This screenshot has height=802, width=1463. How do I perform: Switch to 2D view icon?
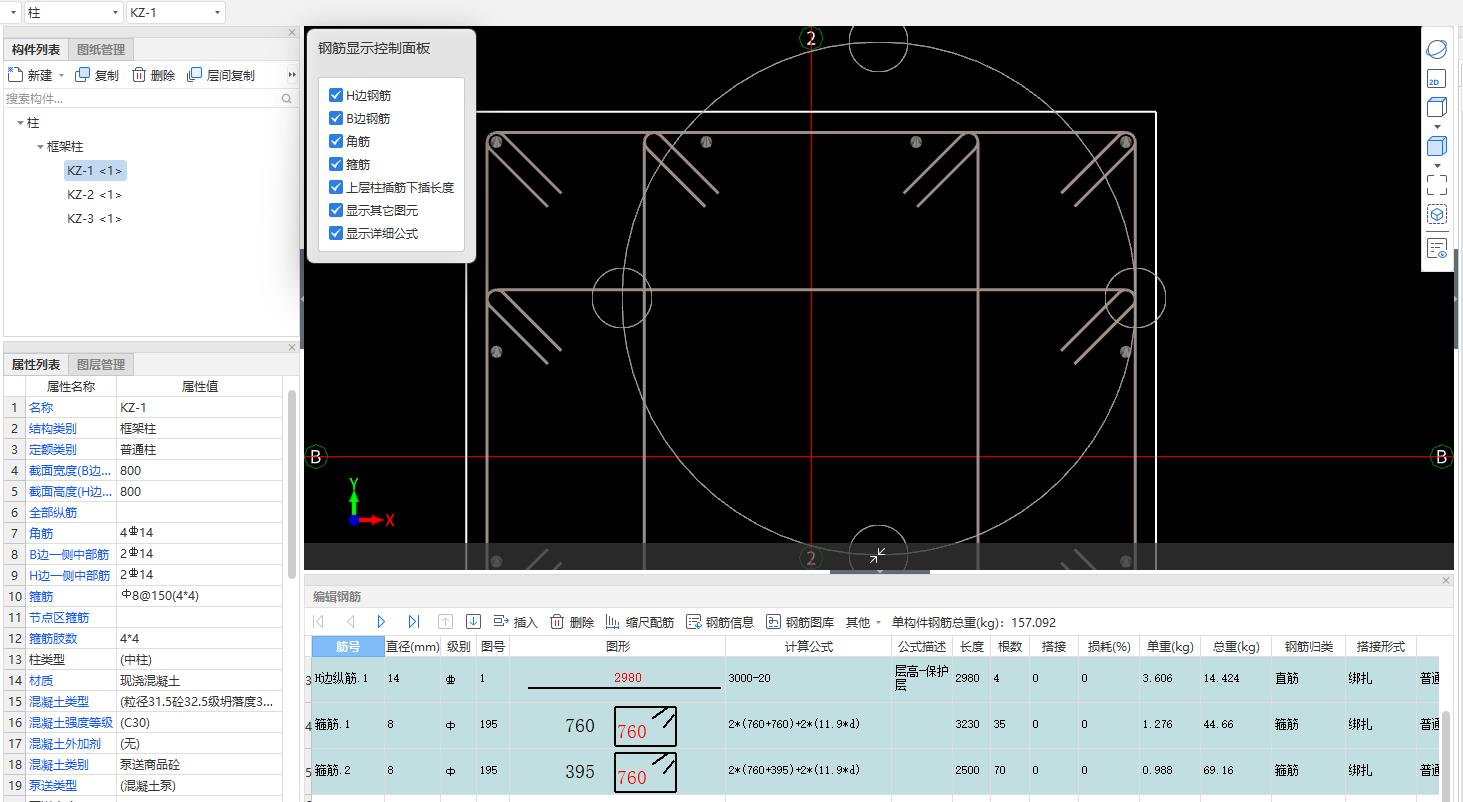(1437, 80)
